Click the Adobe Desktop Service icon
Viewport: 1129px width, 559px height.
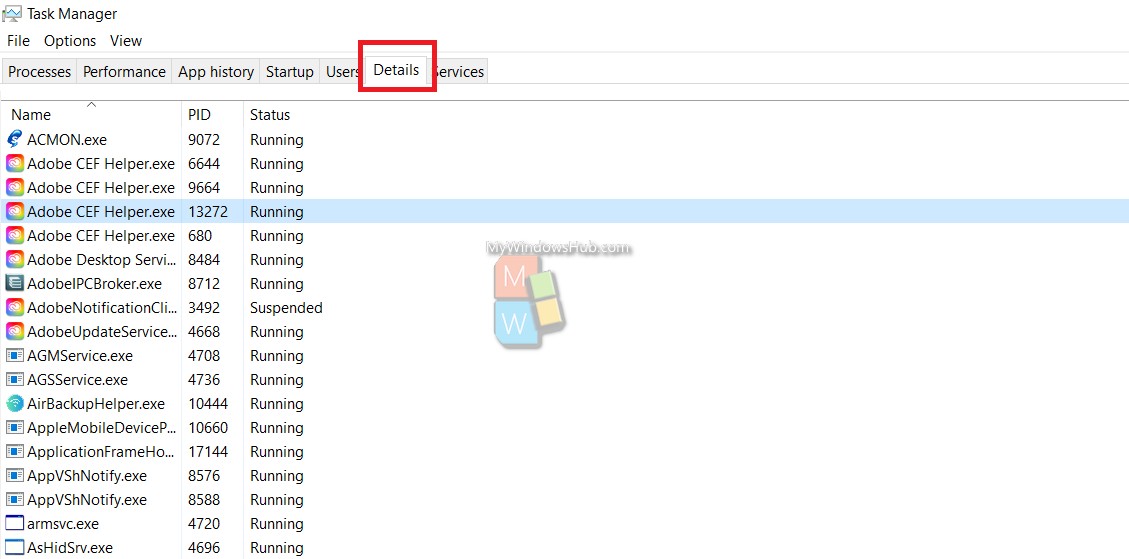coord(14,260)
